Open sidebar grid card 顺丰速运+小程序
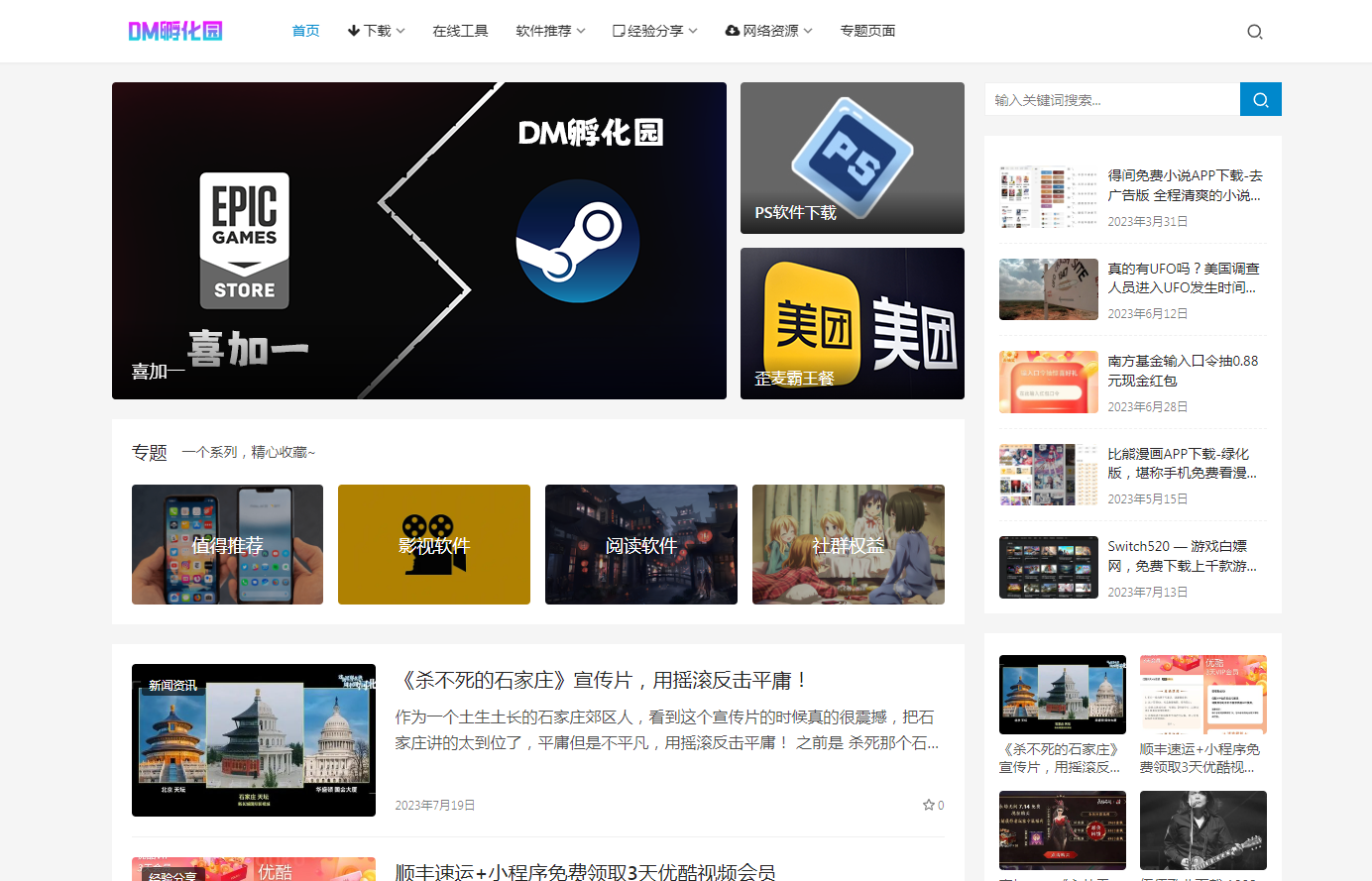This screenshot has width=1372, height=881. click(1203, 715)
